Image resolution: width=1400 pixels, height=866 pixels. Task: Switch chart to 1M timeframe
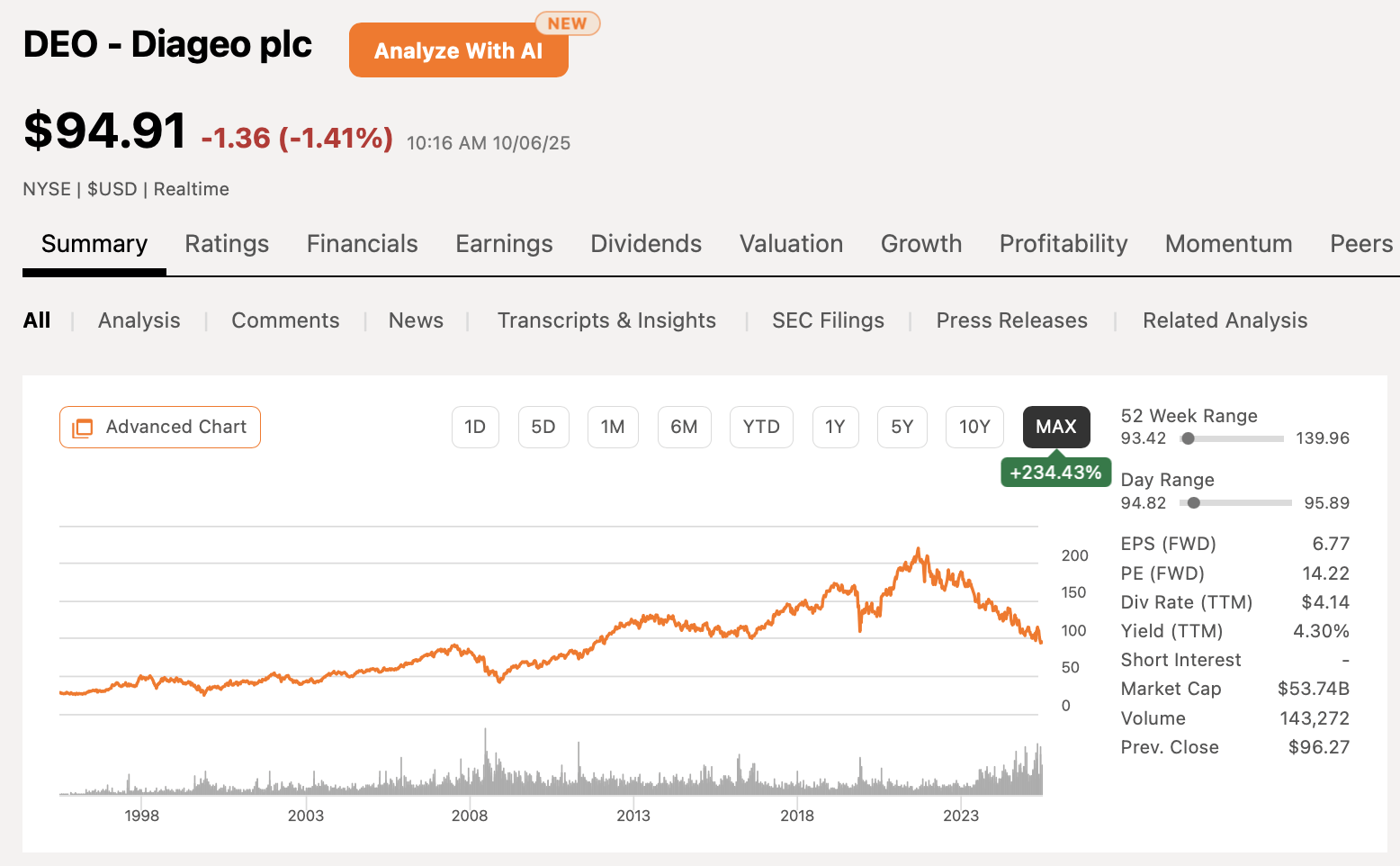pyautogui.click(x=613, y=427)
